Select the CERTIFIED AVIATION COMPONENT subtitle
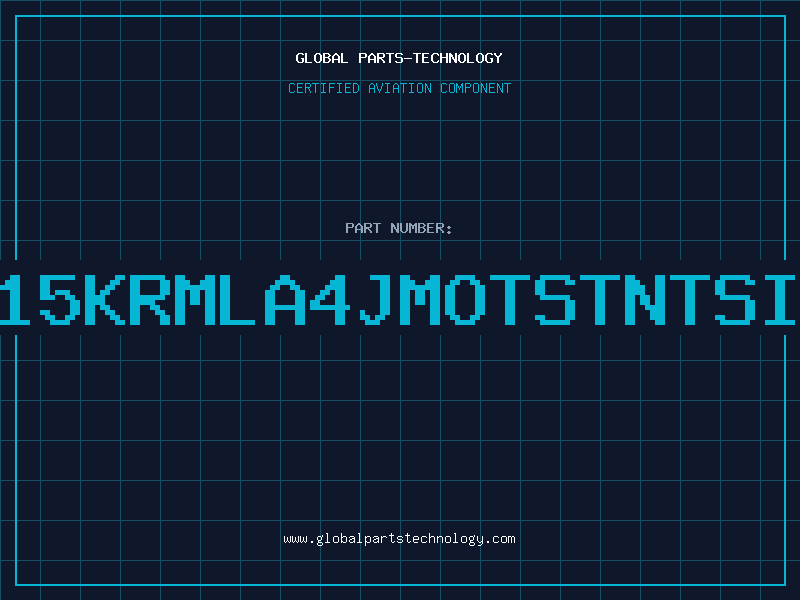800x600 pixels. (399, 88)
